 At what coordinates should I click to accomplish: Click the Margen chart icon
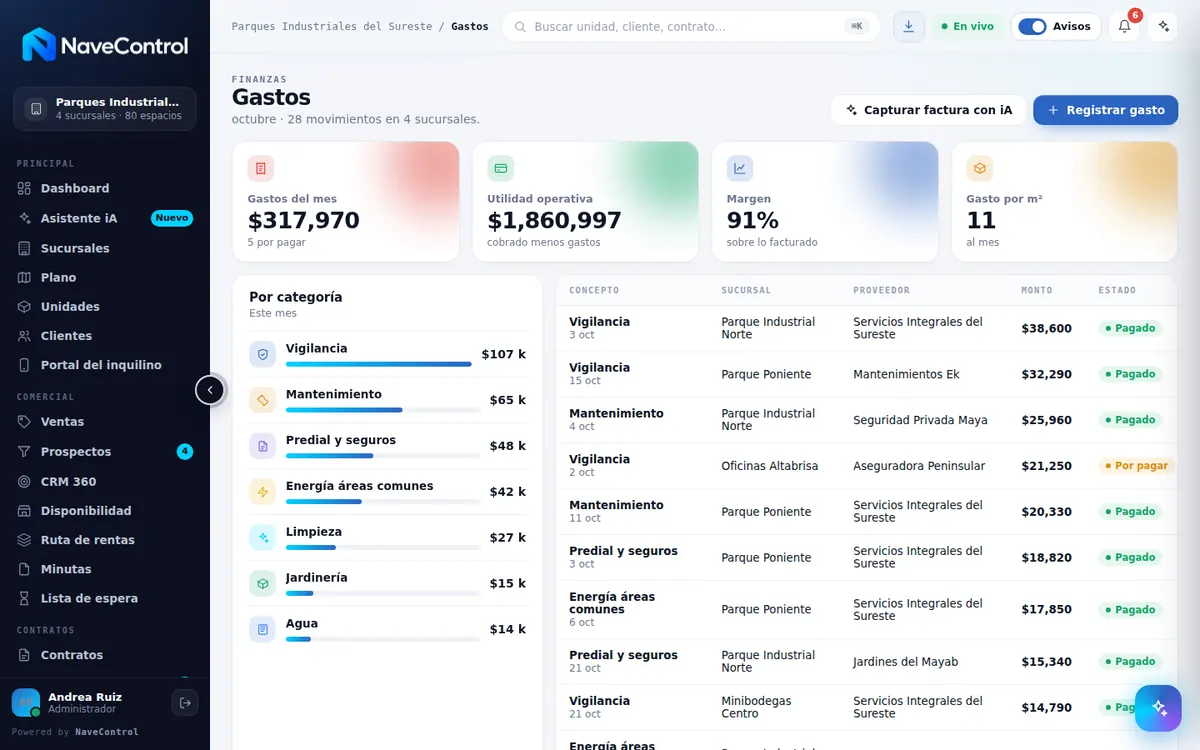(740, 168)
